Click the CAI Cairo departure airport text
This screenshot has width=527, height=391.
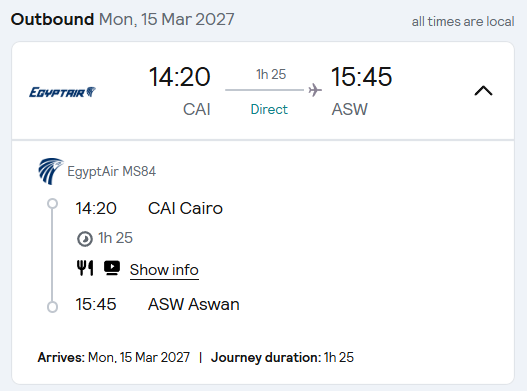tap(185, 208)
